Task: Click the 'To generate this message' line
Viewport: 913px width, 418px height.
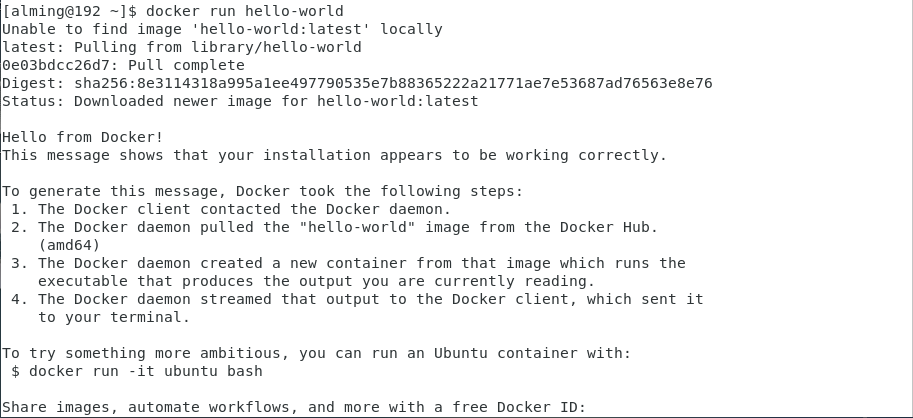Action: 262,191
